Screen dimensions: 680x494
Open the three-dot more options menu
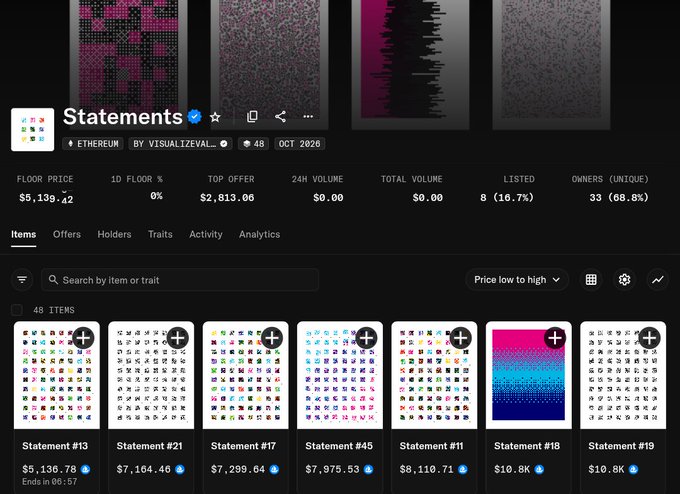[x=308, y=116]
